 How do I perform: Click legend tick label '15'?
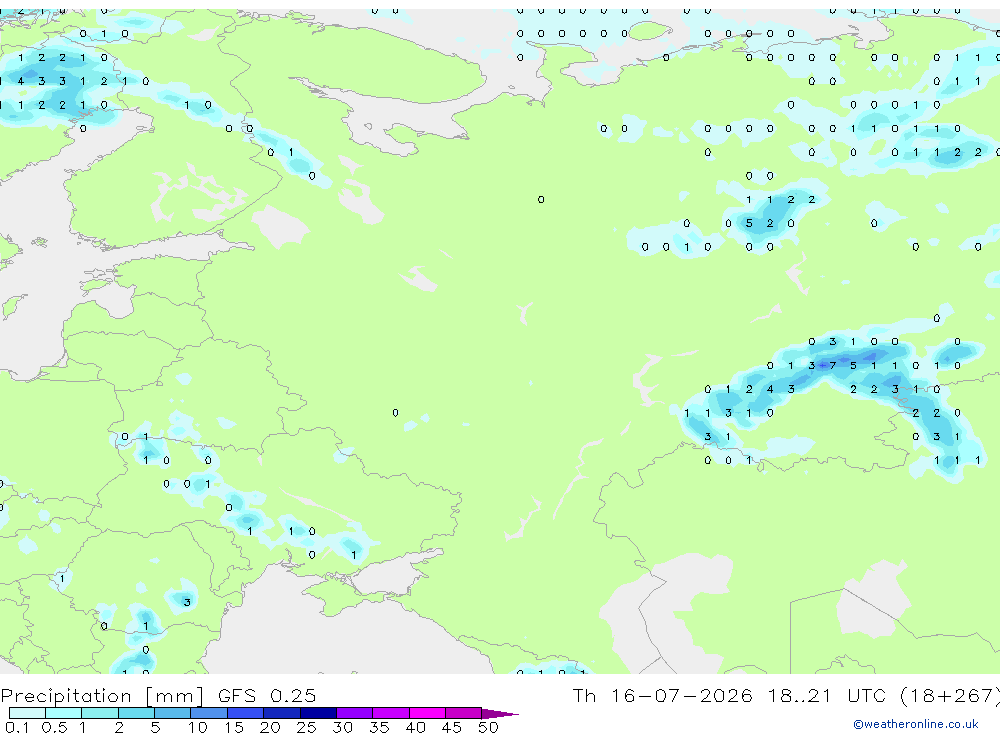(233, 727)
